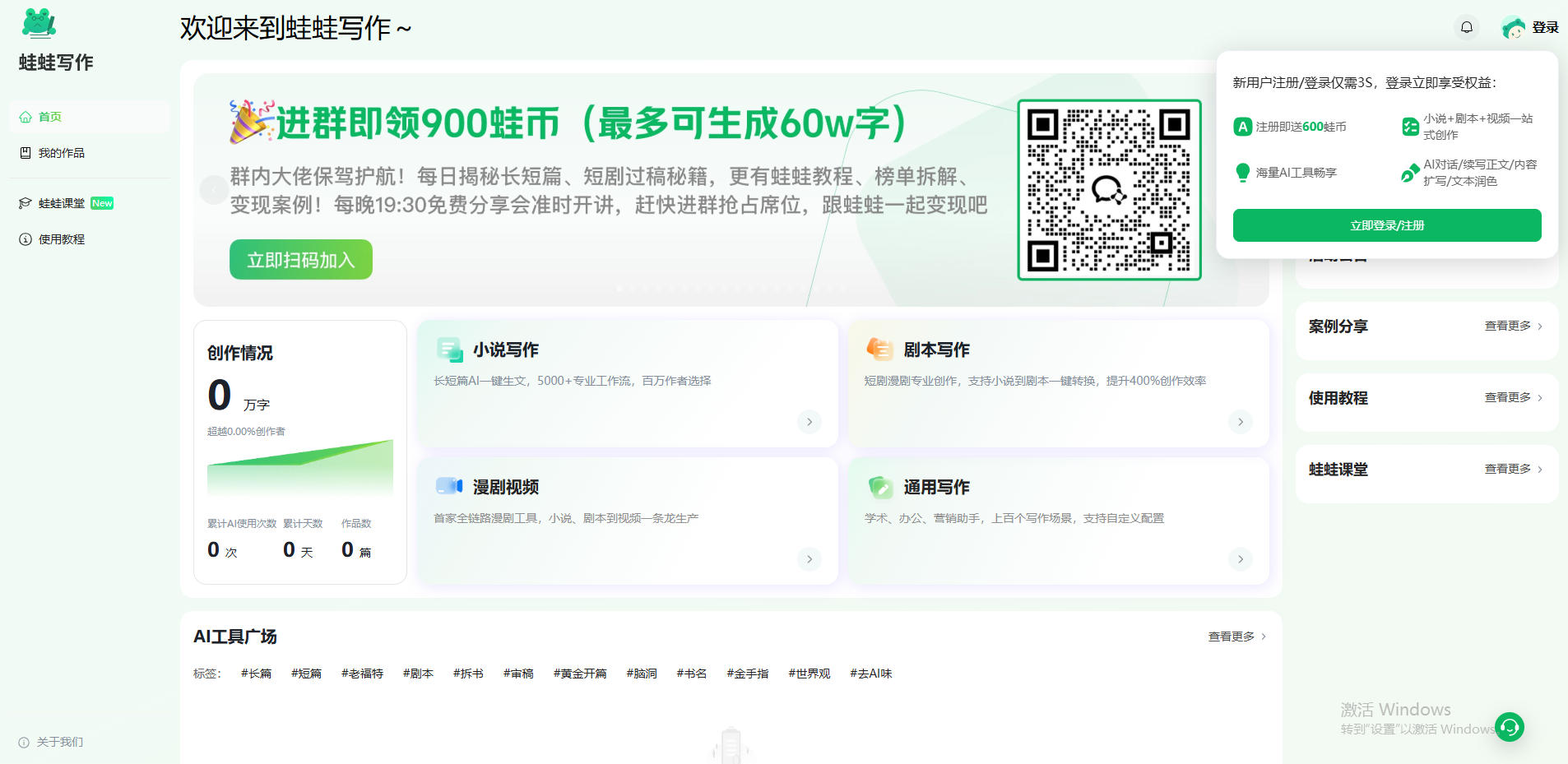Filter tools by #剧本 tag
The width and height of the screenshot is (1568, 764).
pos(418,674)
